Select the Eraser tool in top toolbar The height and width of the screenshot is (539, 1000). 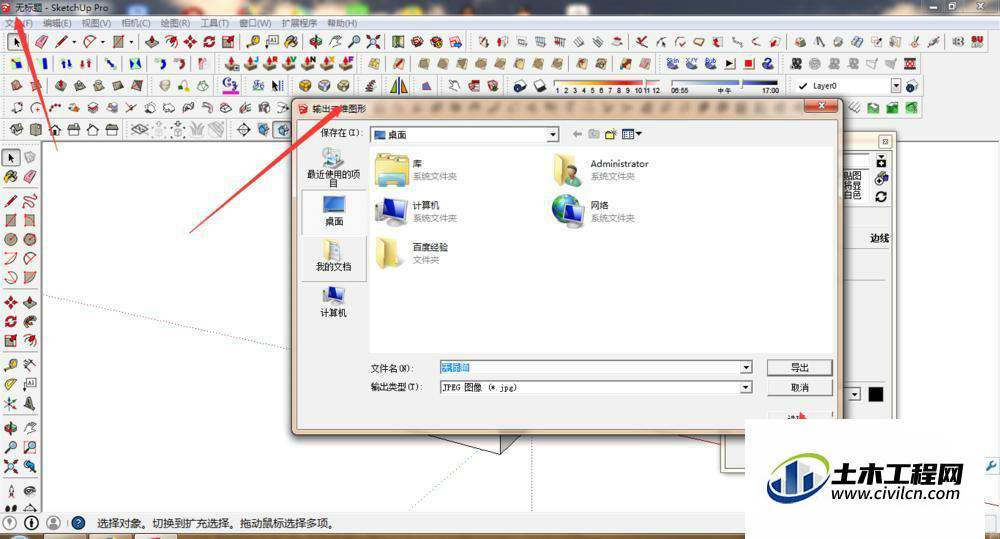tap(41, 42)
